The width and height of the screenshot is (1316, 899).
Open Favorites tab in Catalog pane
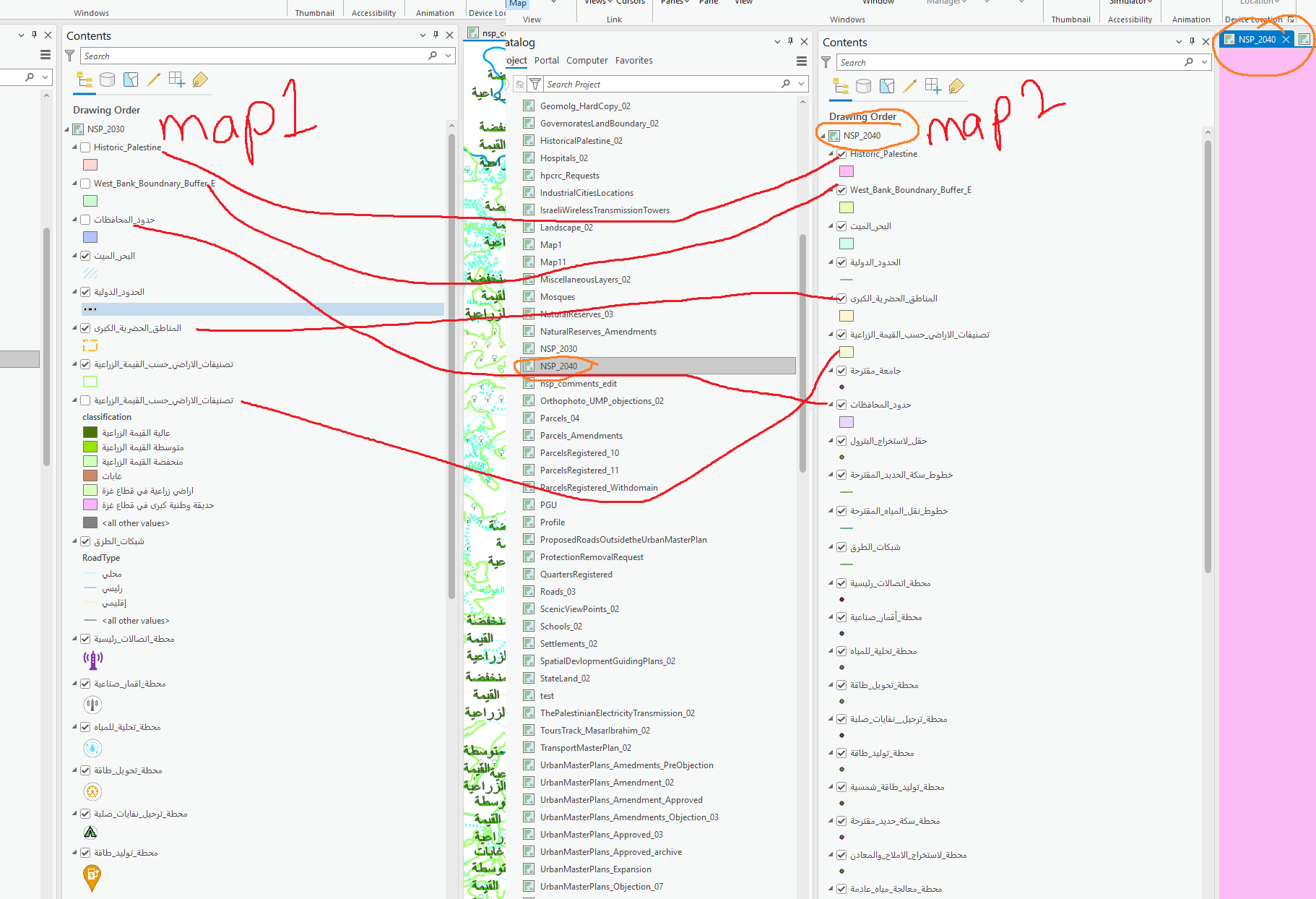pyautogui.click(x=633, y=61)
